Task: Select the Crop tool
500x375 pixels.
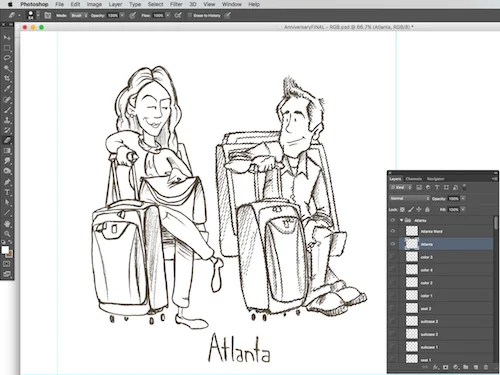Action: [7, 79]
